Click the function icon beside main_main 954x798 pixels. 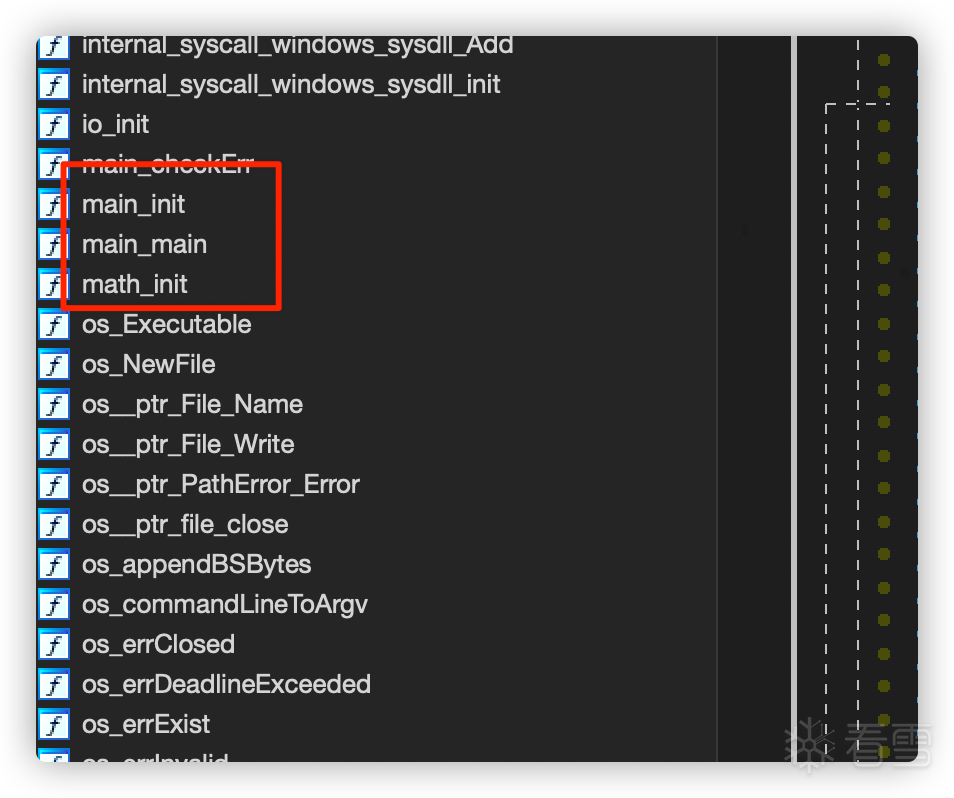(53, 245)
